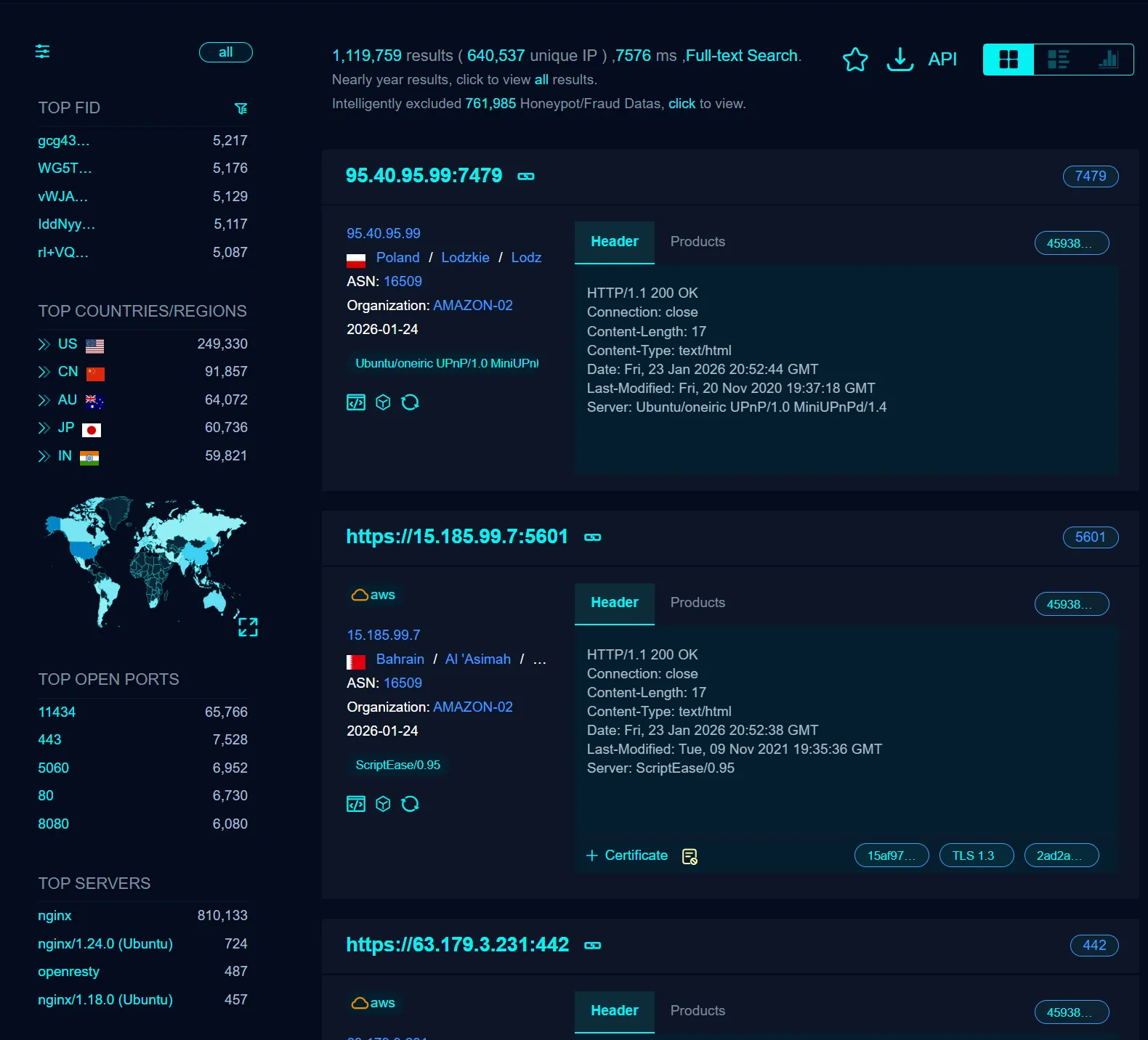Filter by server openresty
1148x1040 pixels.
[x=69, y=972]
